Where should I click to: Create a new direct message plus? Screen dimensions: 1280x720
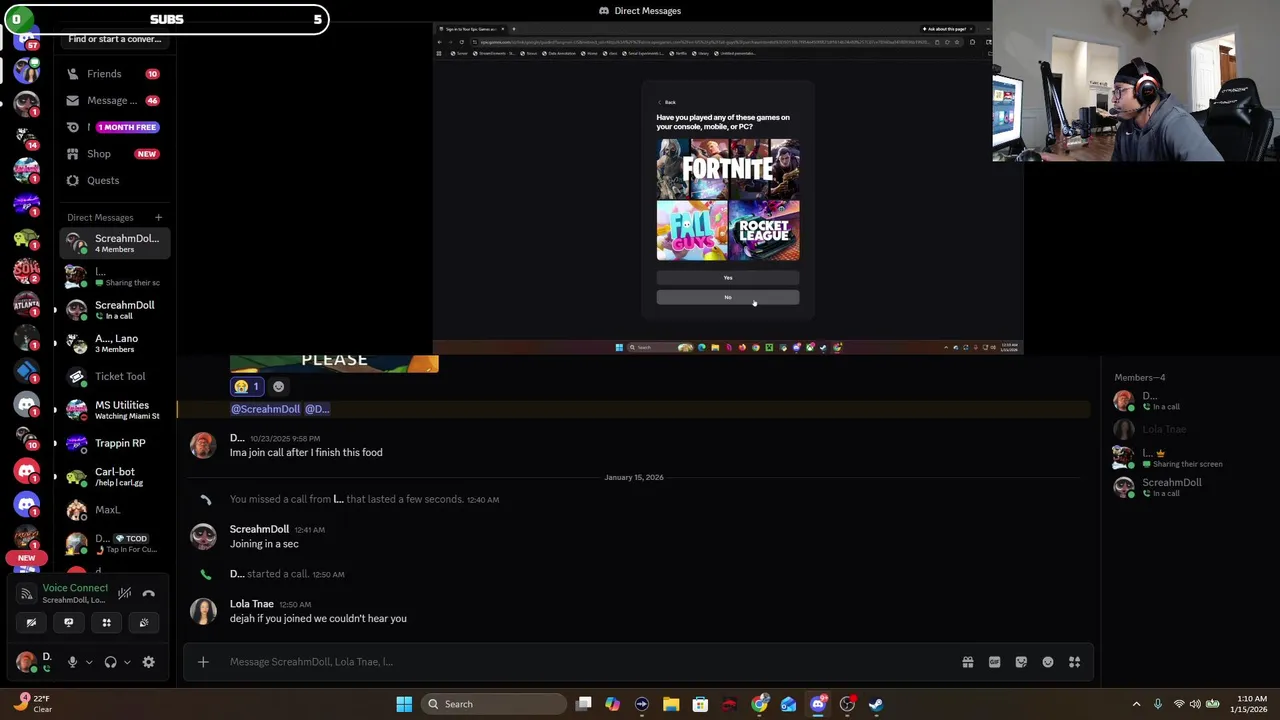158,217
